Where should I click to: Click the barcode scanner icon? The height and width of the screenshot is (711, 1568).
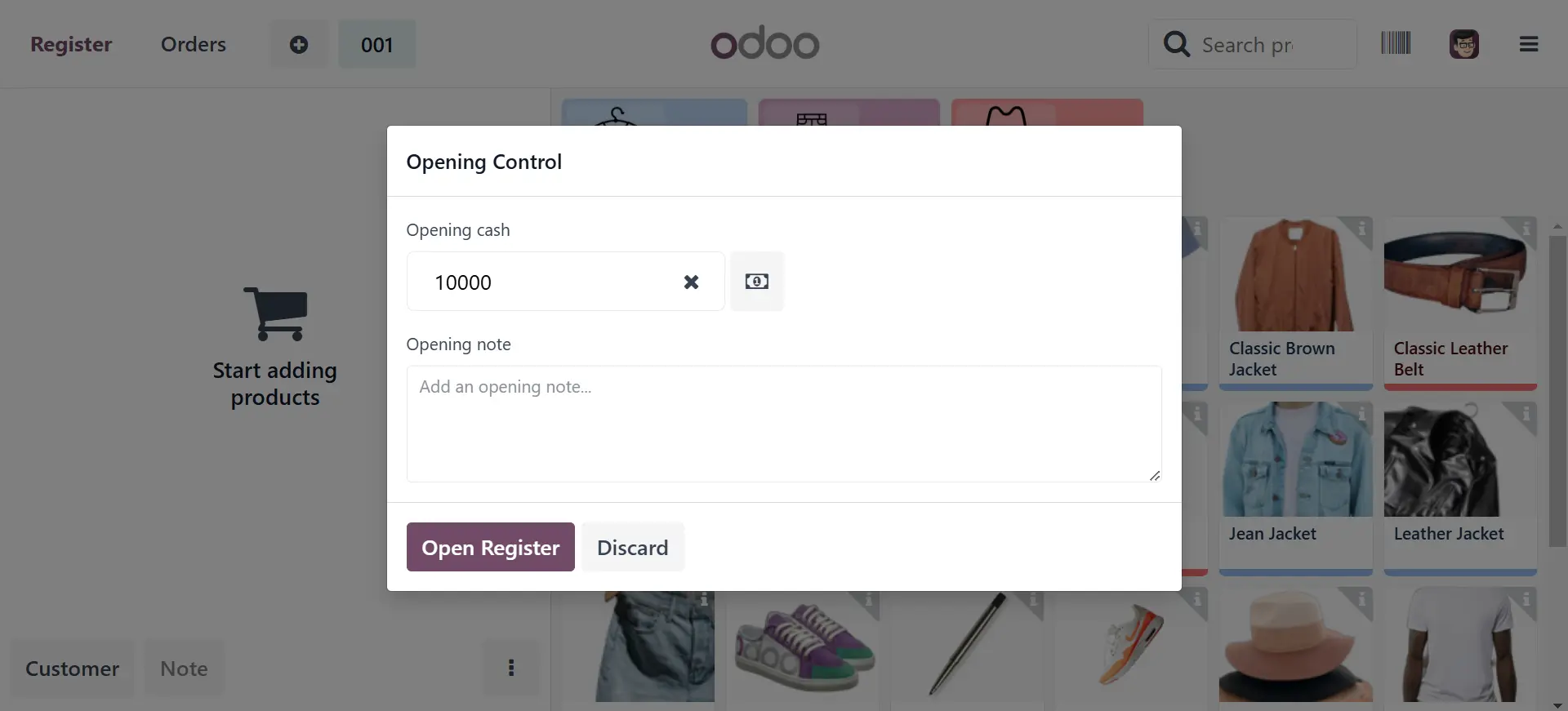pos(1396,43)
